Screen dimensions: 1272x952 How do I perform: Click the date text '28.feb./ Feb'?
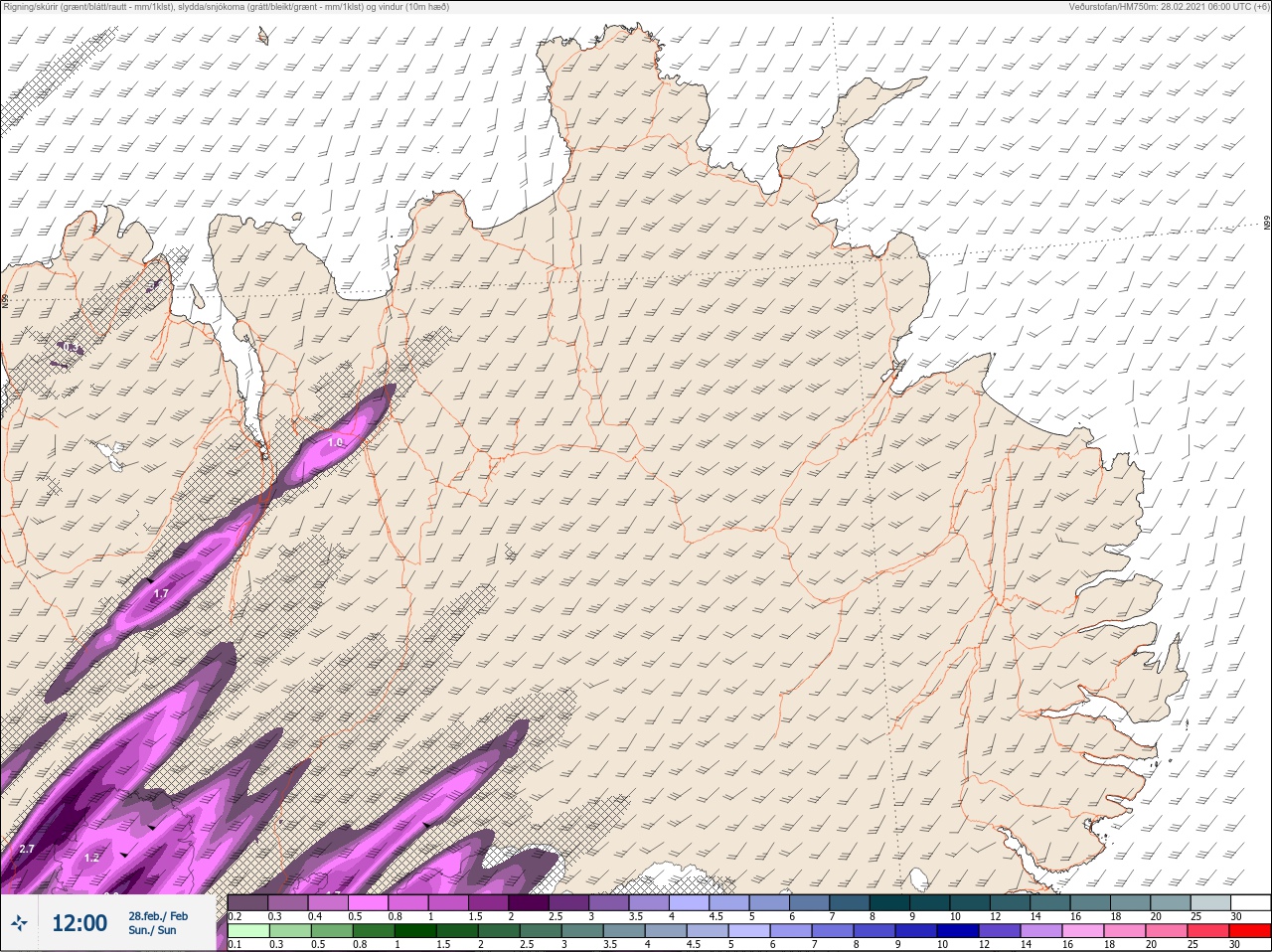coord(158,916)
